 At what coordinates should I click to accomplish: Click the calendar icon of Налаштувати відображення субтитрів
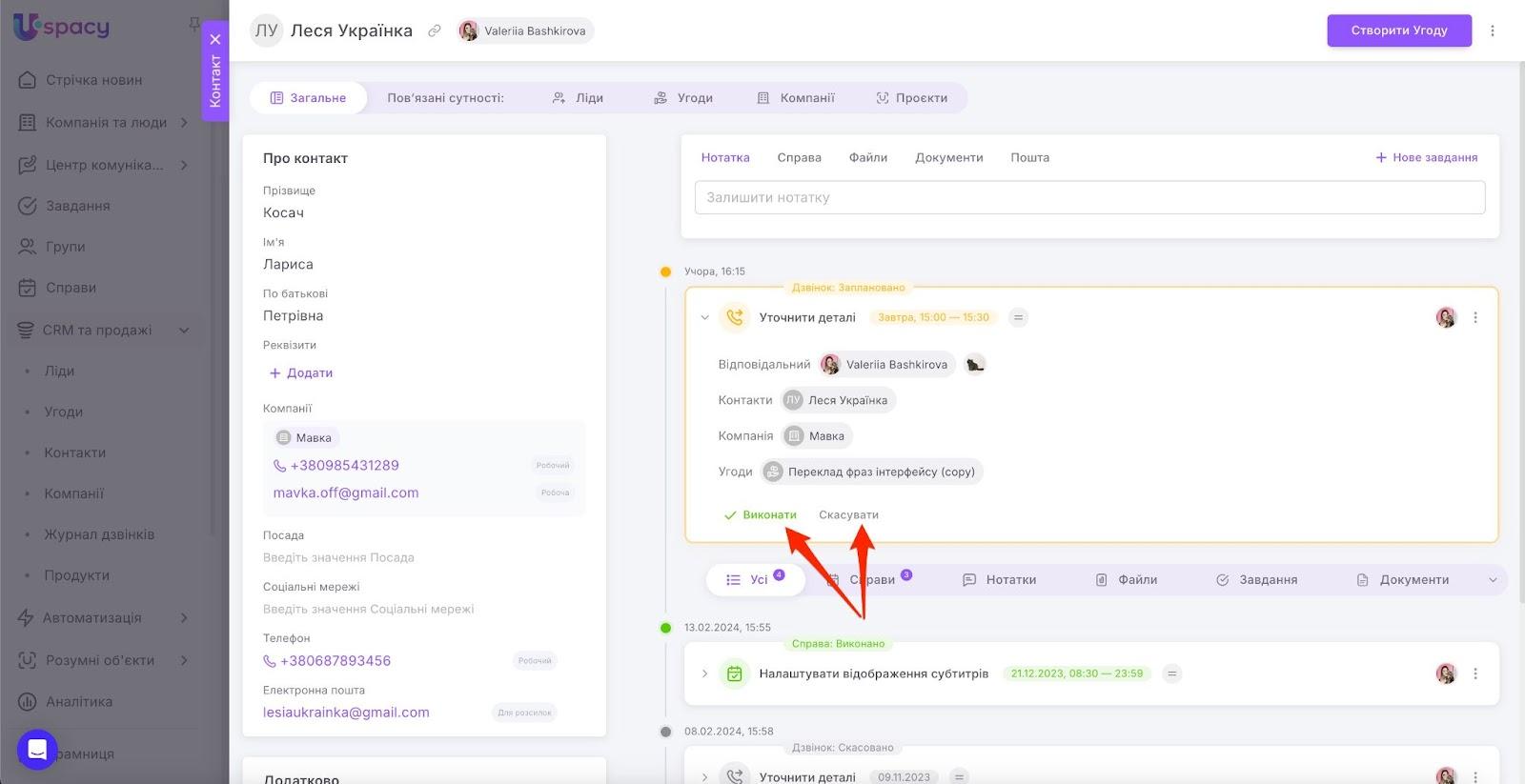coord(735,674)
